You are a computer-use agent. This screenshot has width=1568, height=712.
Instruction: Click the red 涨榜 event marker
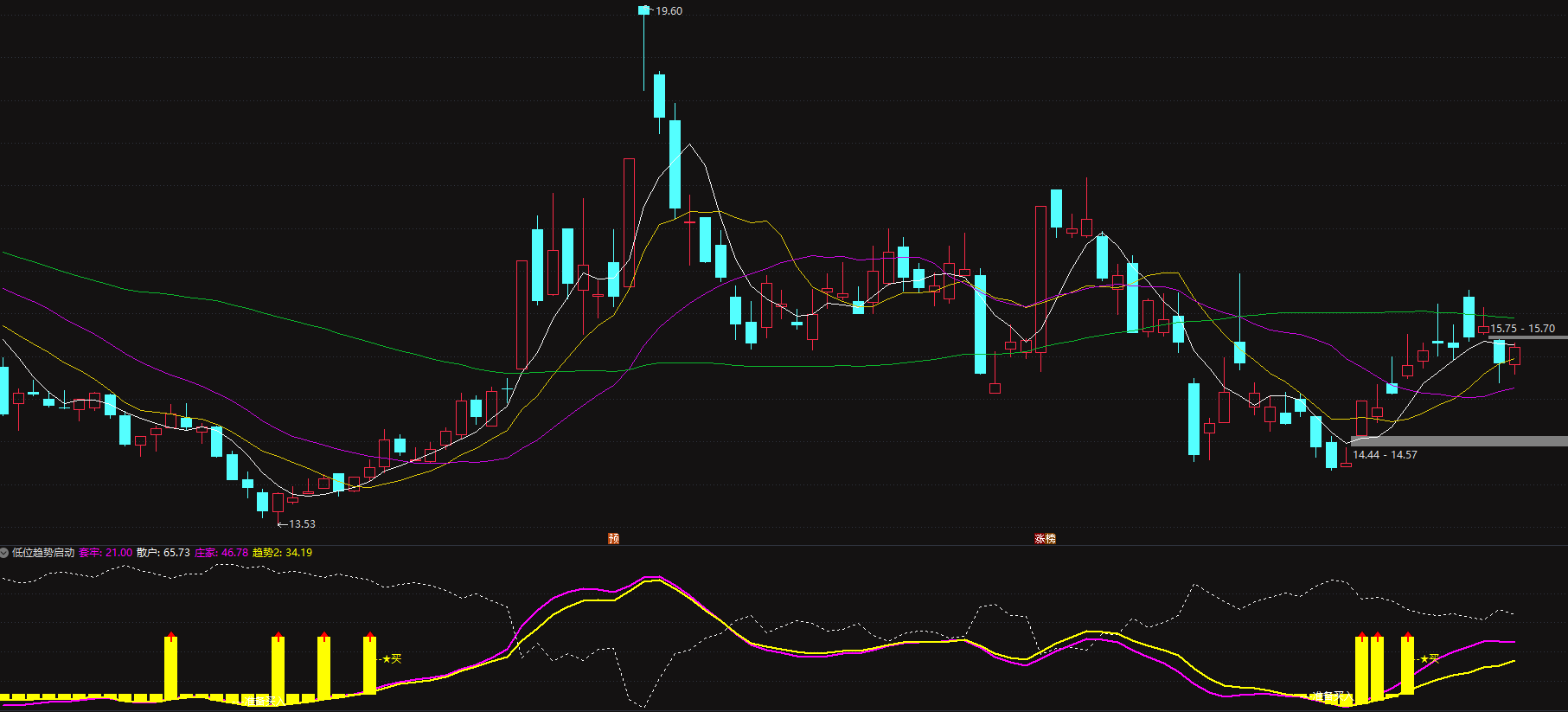[x=1045, y=538]
